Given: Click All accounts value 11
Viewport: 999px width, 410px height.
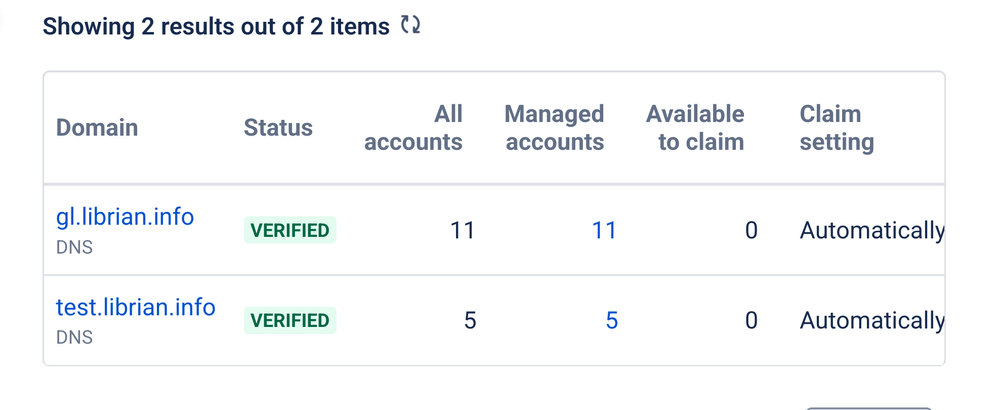Looking at the screenshot, I should point(463,230).
